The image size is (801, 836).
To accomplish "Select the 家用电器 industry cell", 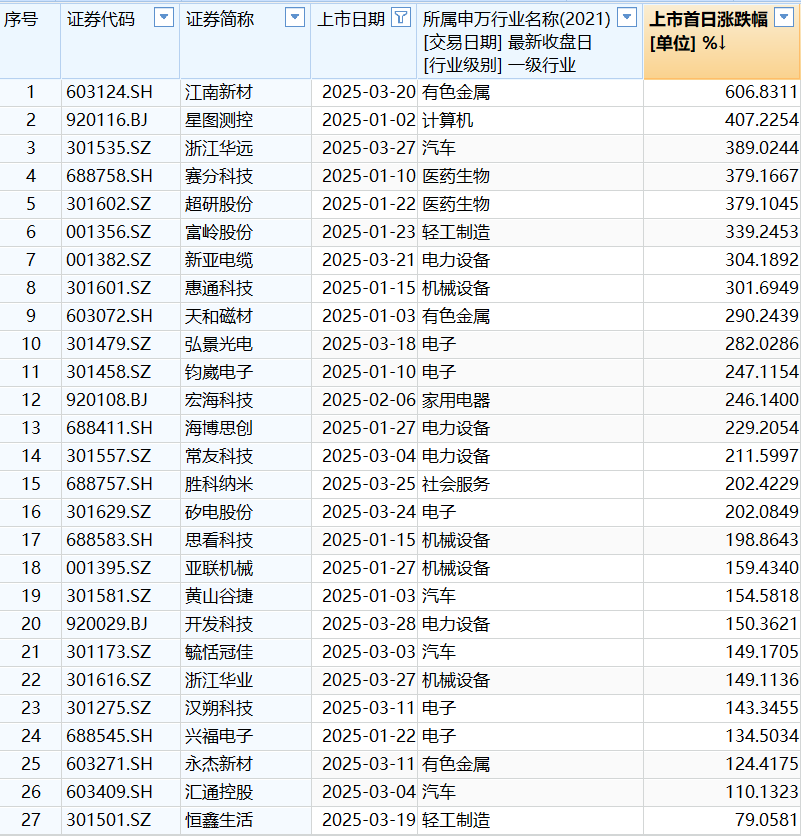I will (456, 400).
